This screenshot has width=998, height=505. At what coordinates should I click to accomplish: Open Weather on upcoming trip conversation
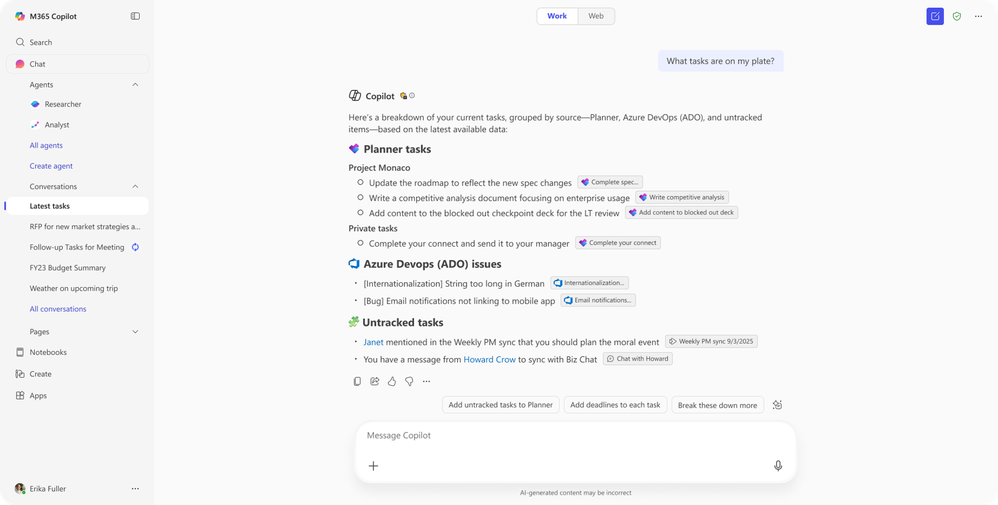pyautogui.click(x=73, y=288)
